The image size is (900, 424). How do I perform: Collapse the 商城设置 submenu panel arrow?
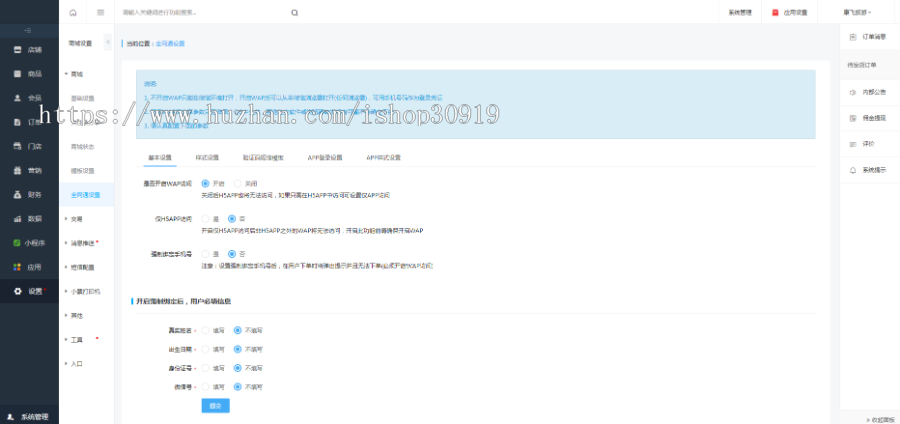108,42
